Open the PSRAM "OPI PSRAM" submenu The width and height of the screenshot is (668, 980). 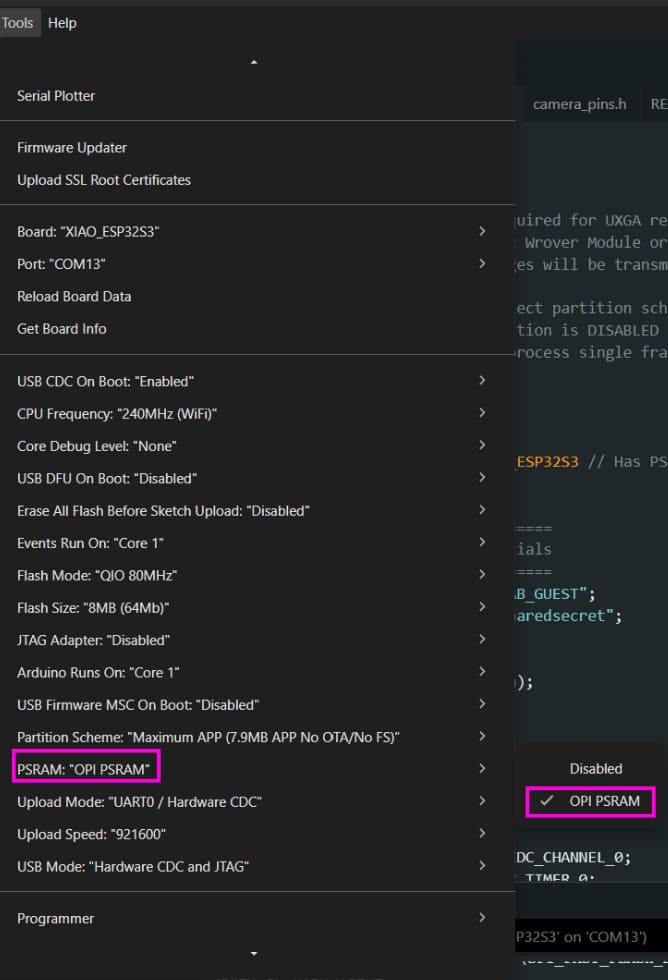tap(257, 769)
